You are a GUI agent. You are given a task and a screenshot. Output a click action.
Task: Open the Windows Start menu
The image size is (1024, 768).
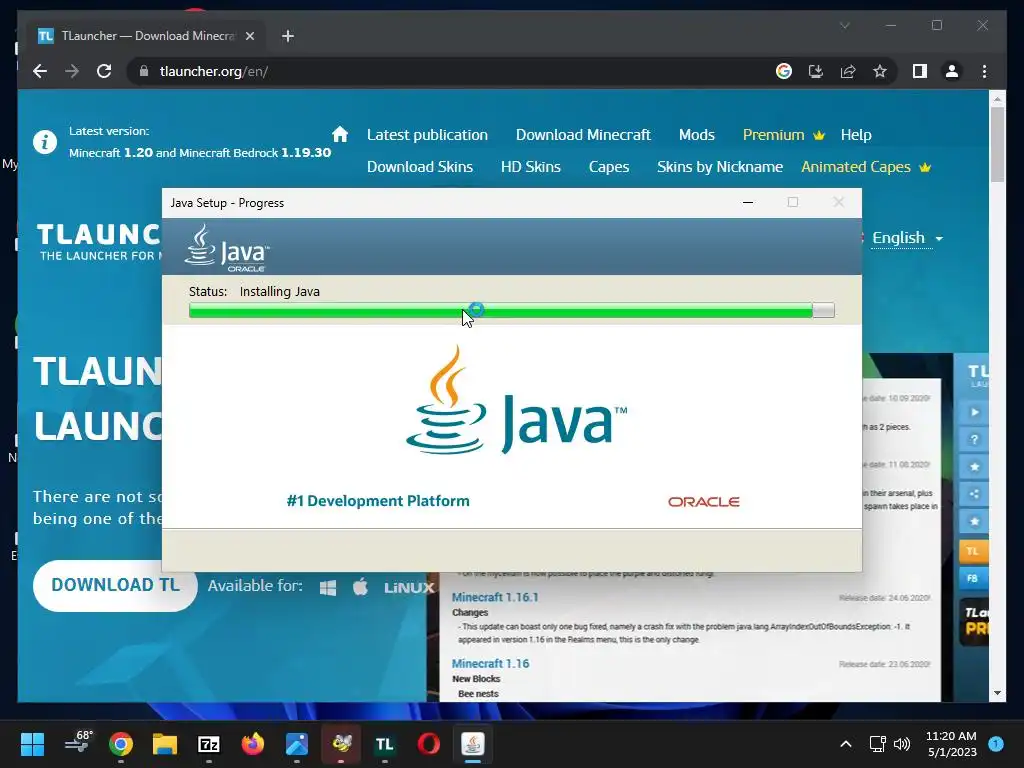tap(32, 744)
